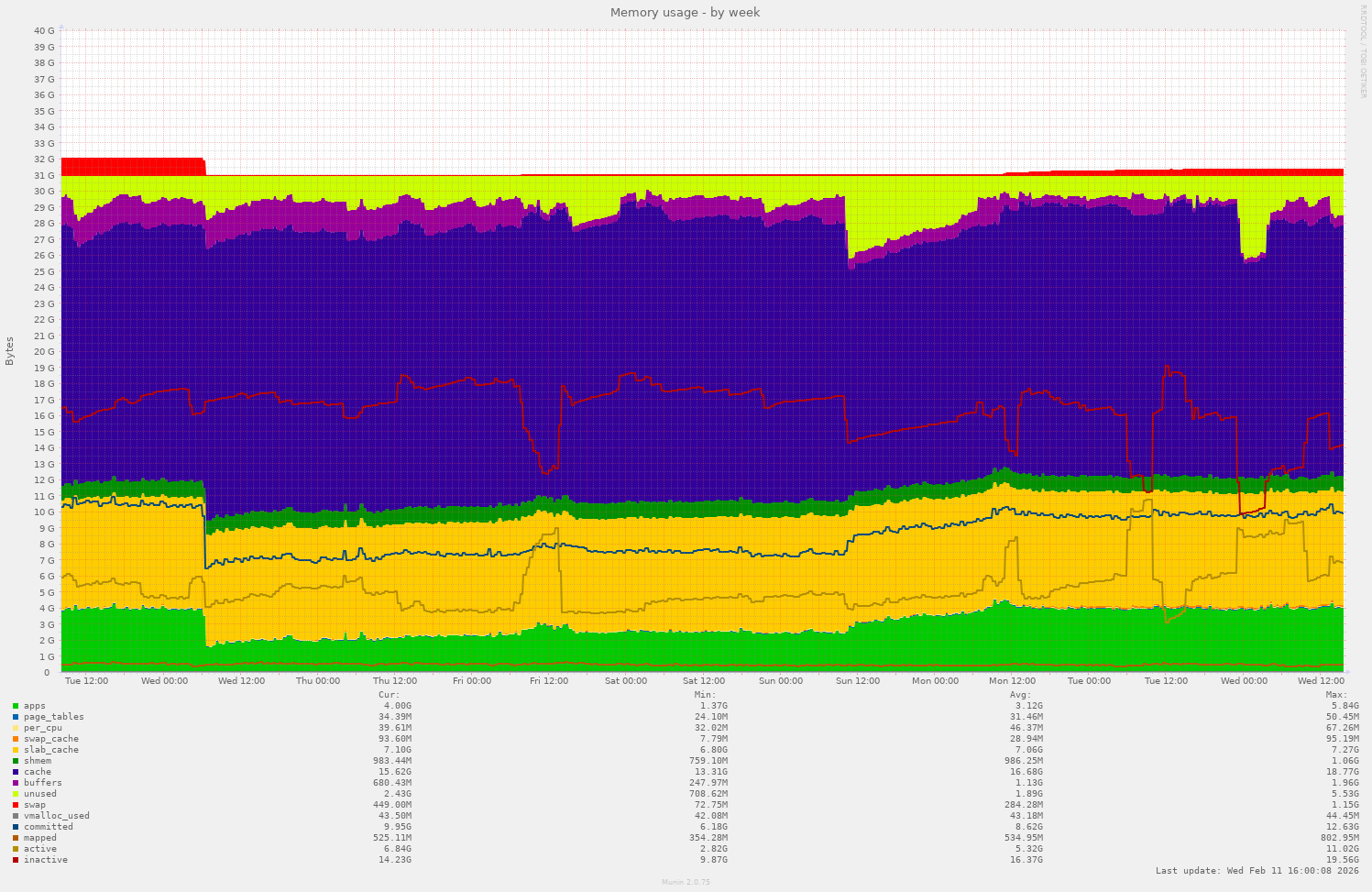The width and height of the screenshot is (1372, 892).
Task: Click the swap legend red square
Action: [x=16, y=805]
